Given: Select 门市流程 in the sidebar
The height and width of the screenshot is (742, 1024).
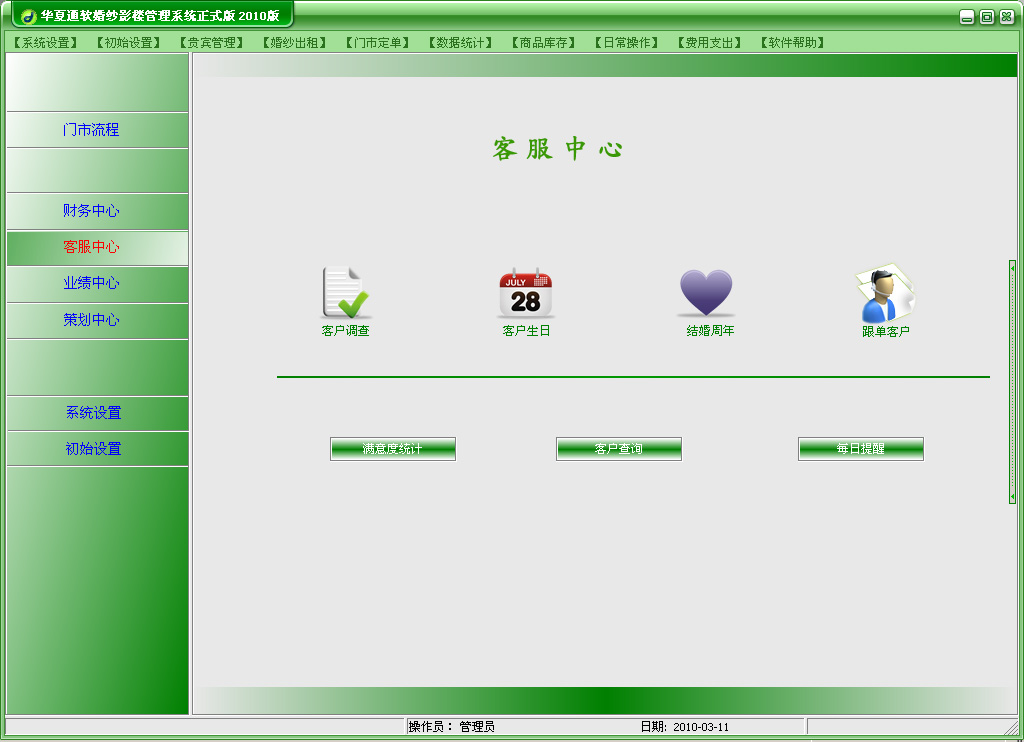Looking at the screenshot, I should pos(97,130).
